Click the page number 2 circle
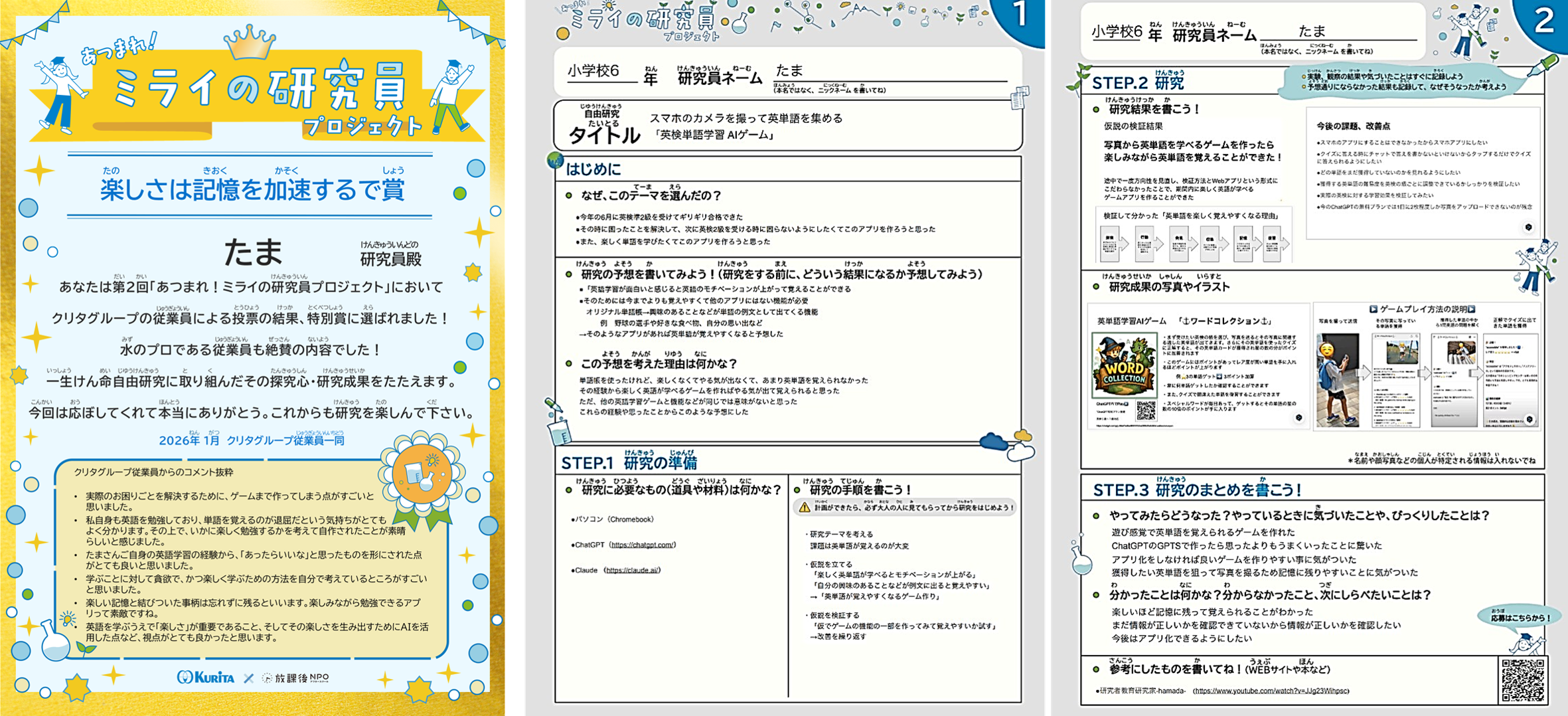 1544,20
